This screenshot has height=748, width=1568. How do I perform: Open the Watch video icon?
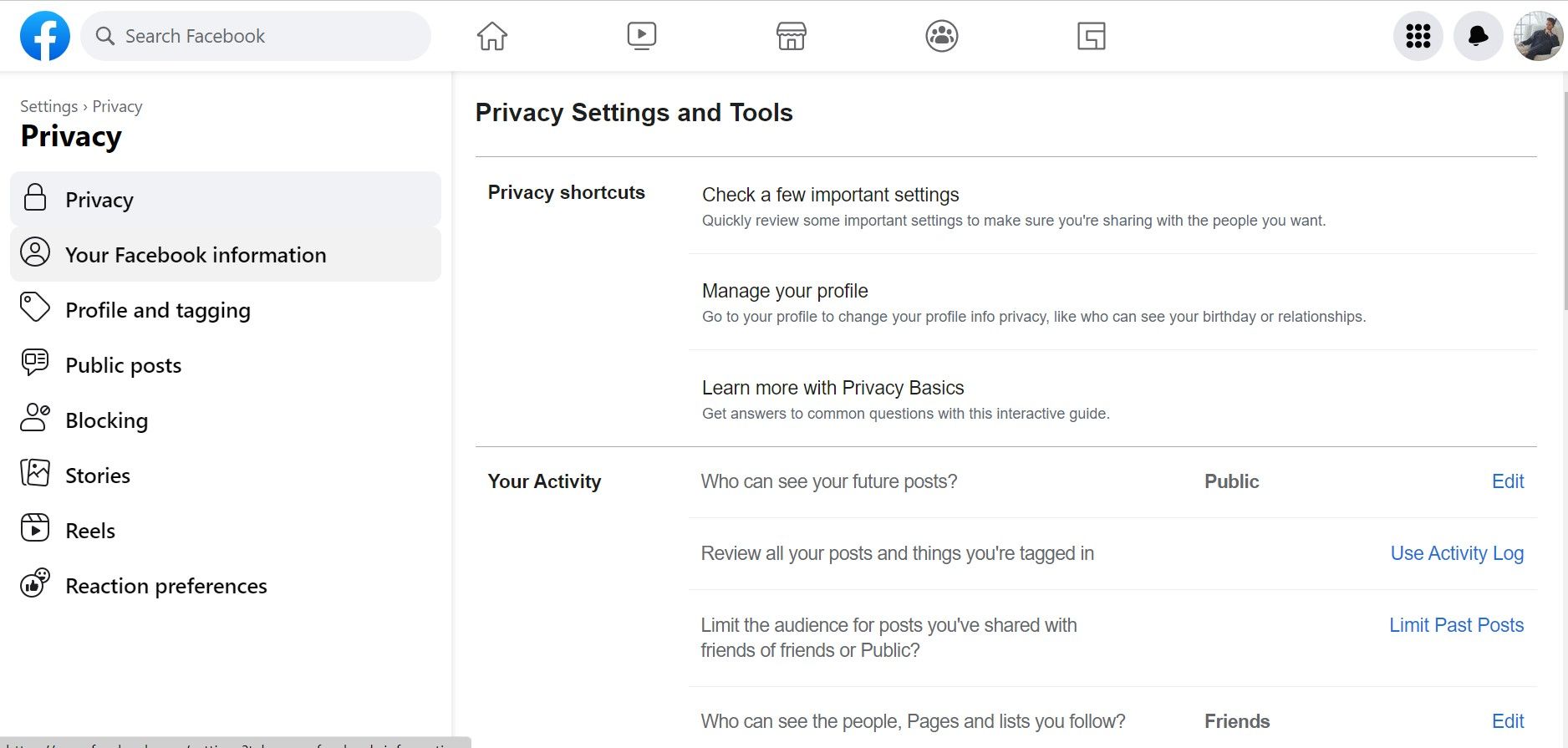click(x=641, y=36)
